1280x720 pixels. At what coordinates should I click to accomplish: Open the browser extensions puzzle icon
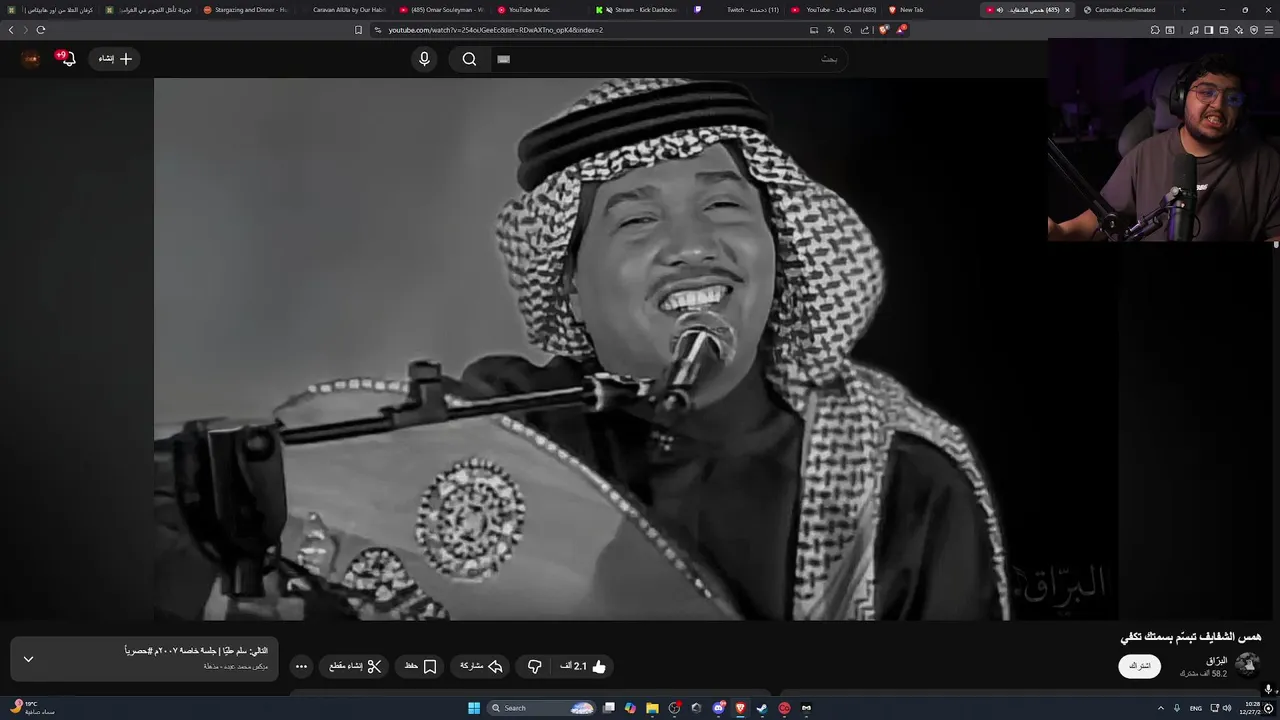(1155, 30)
